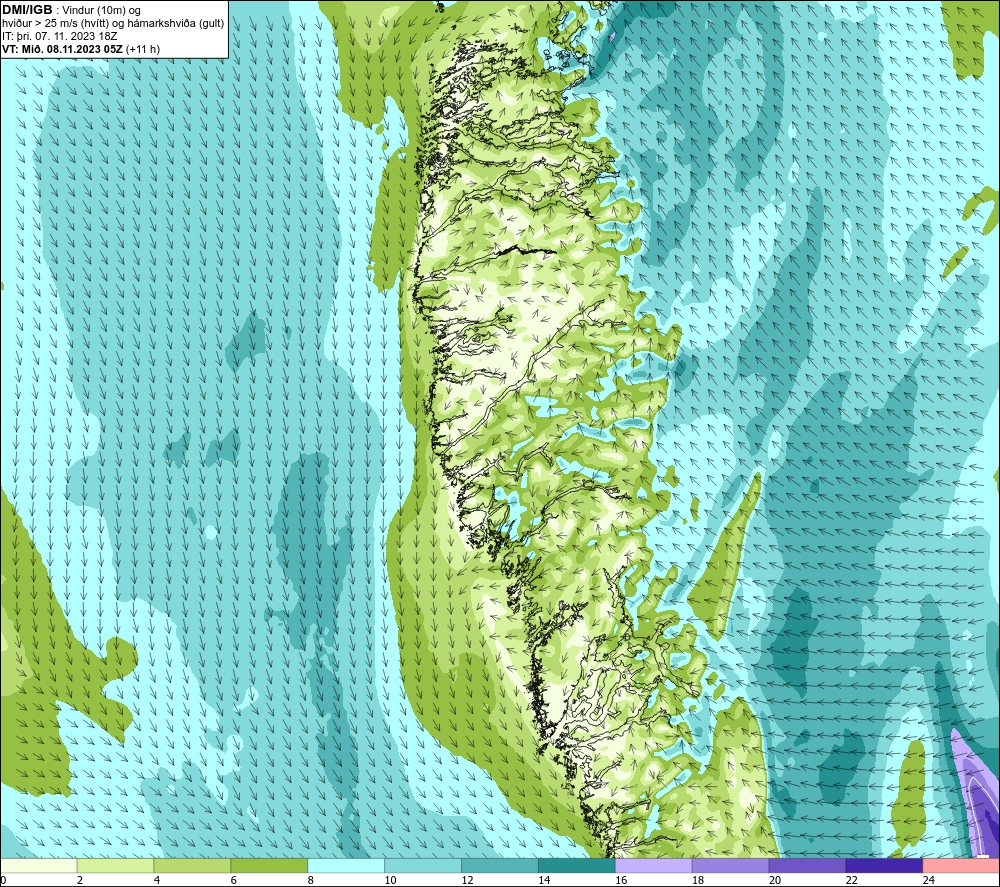Image resolution: width=1000 pixels, height=887 pixels.
Task: Click the 6–8 m/s olive green legend swatch
Action: [269, 865]
